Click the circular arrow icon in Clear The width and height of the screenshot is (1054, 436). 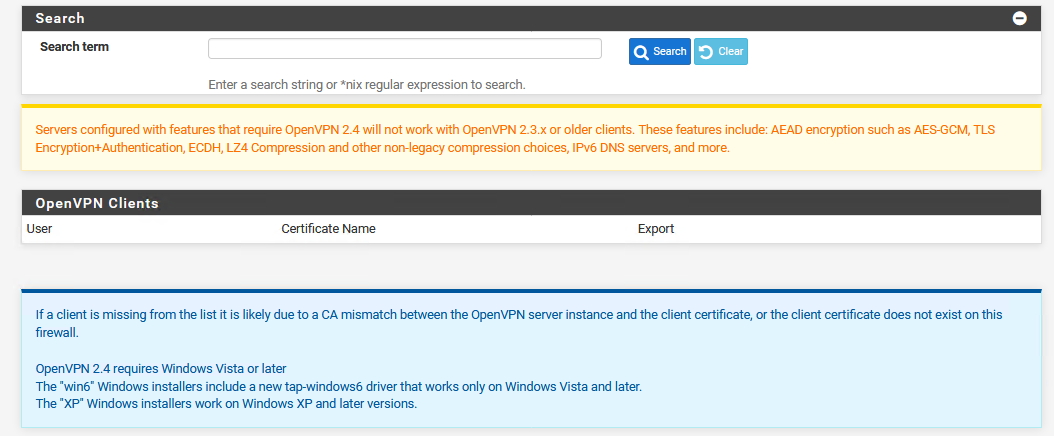coord(706,52)
